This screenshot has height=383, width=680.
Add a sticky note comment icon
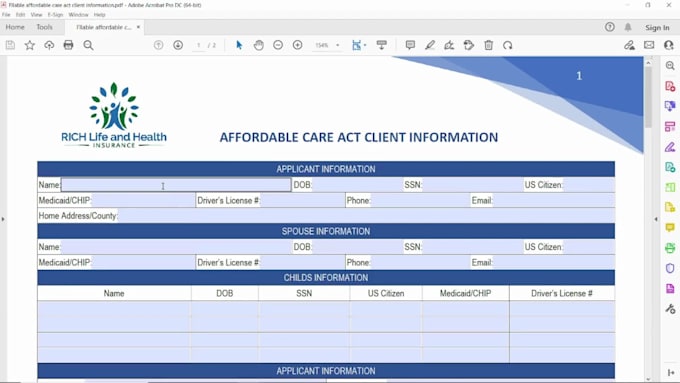[410, 45]
